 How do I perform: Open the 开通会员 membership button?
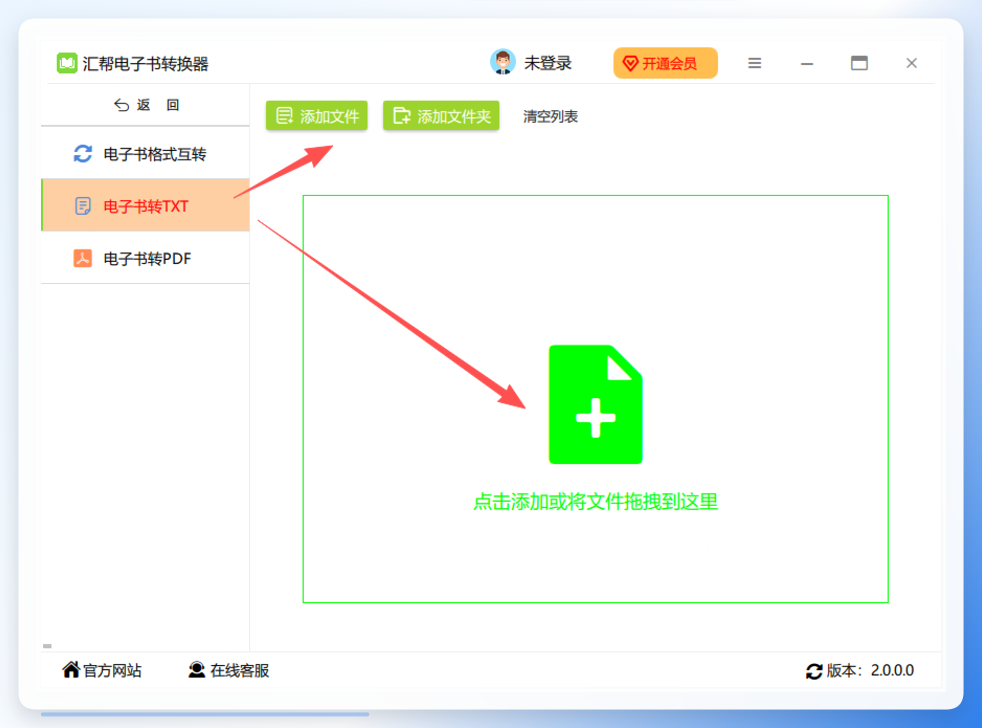[x=665, y=63]
